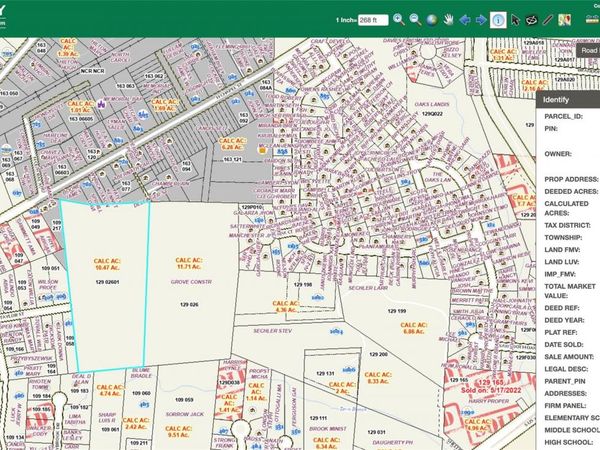Click parcel 129 200 on the map
This screenshot has width=600, height=450.
coord(378,354)
